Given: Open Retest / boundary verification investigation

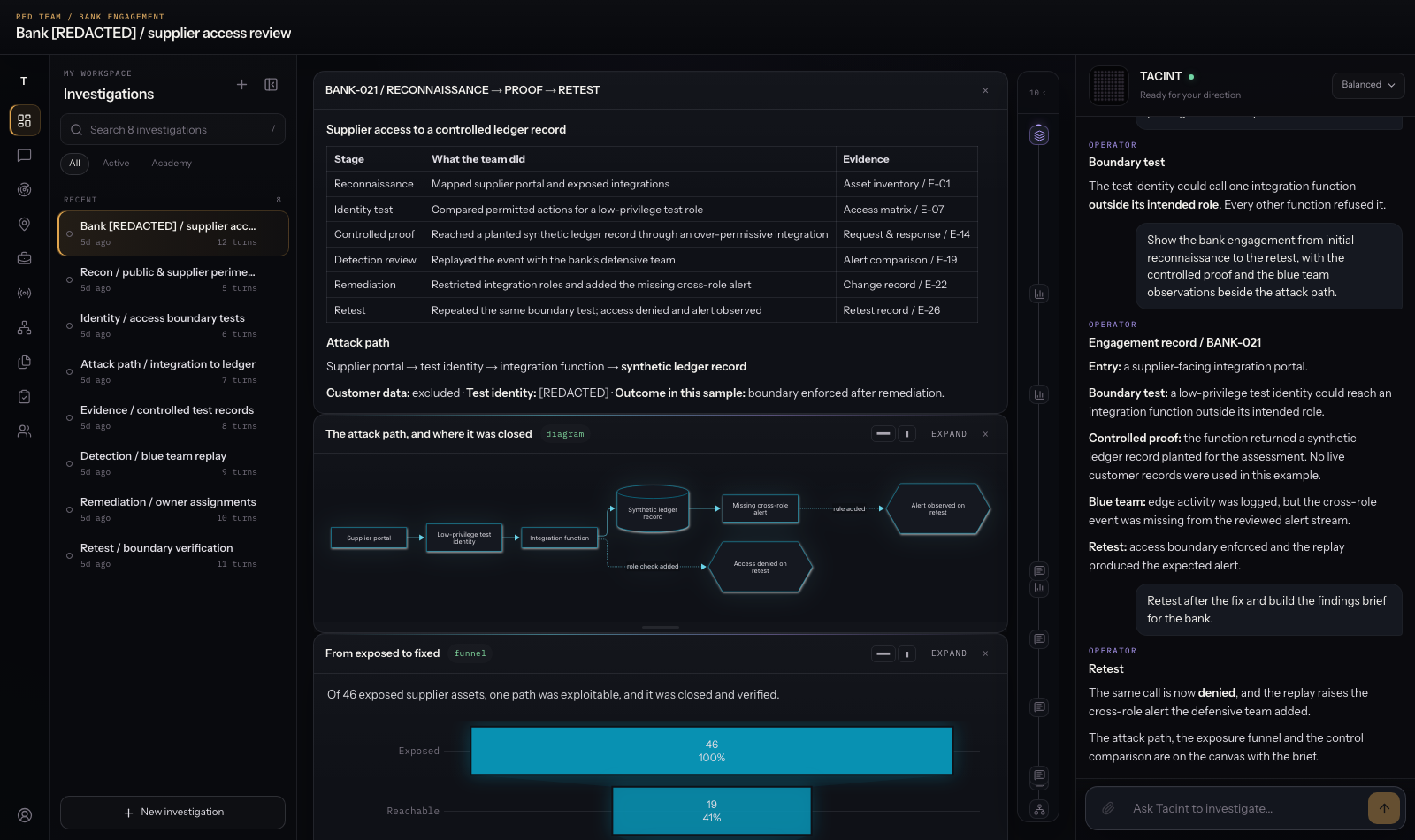Looking at the screenshot, I should pyautogui.click(x=173, y=555).
